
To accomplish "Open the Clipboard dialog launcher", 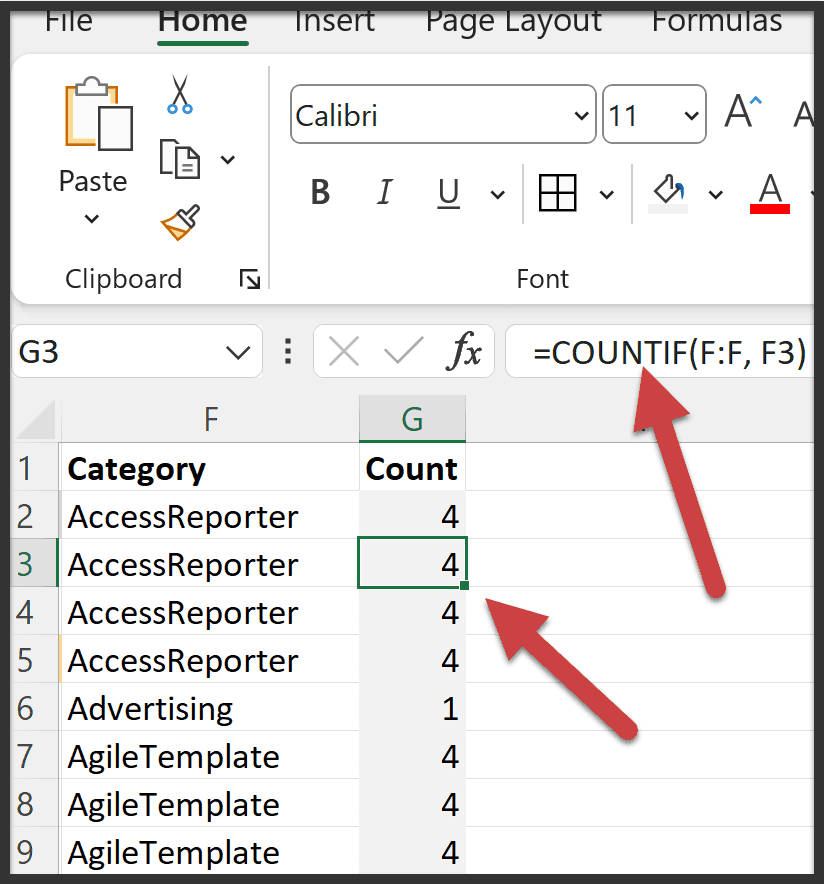I will pos(249,280).
